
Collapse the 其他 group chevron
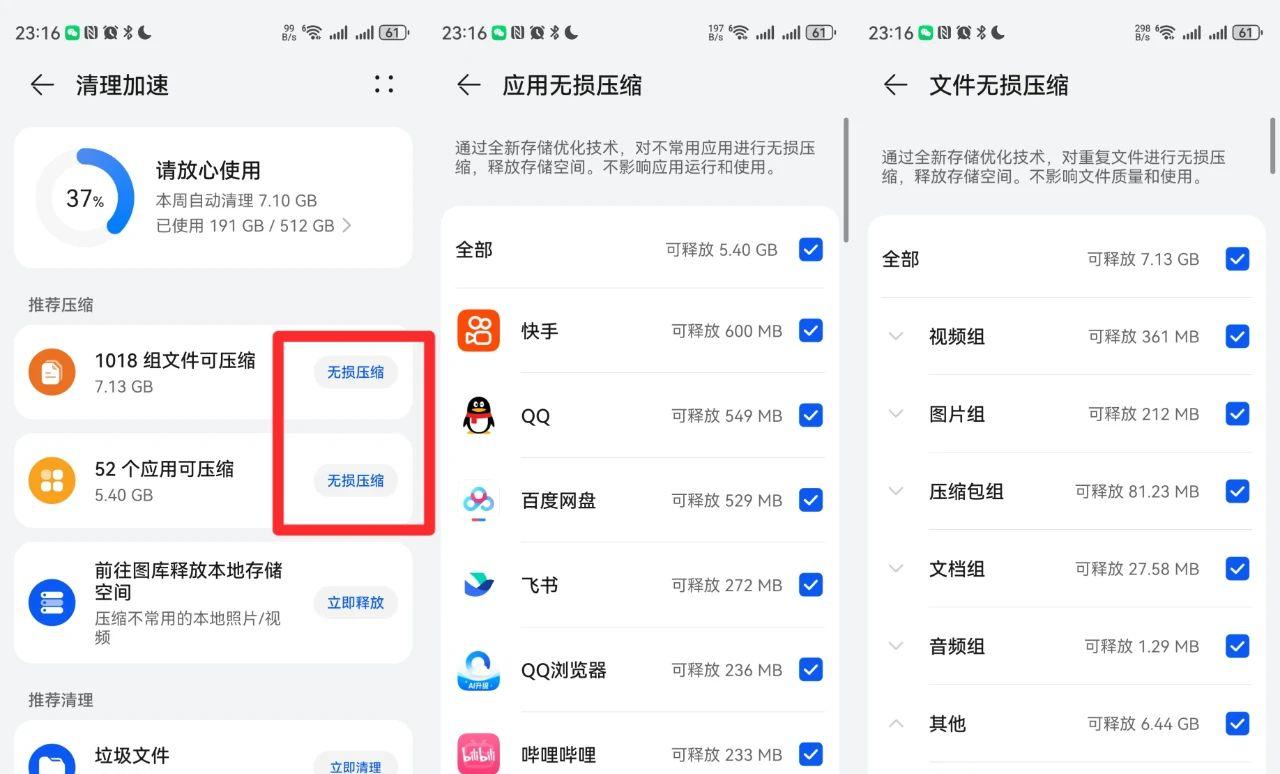tap(896, 723)
